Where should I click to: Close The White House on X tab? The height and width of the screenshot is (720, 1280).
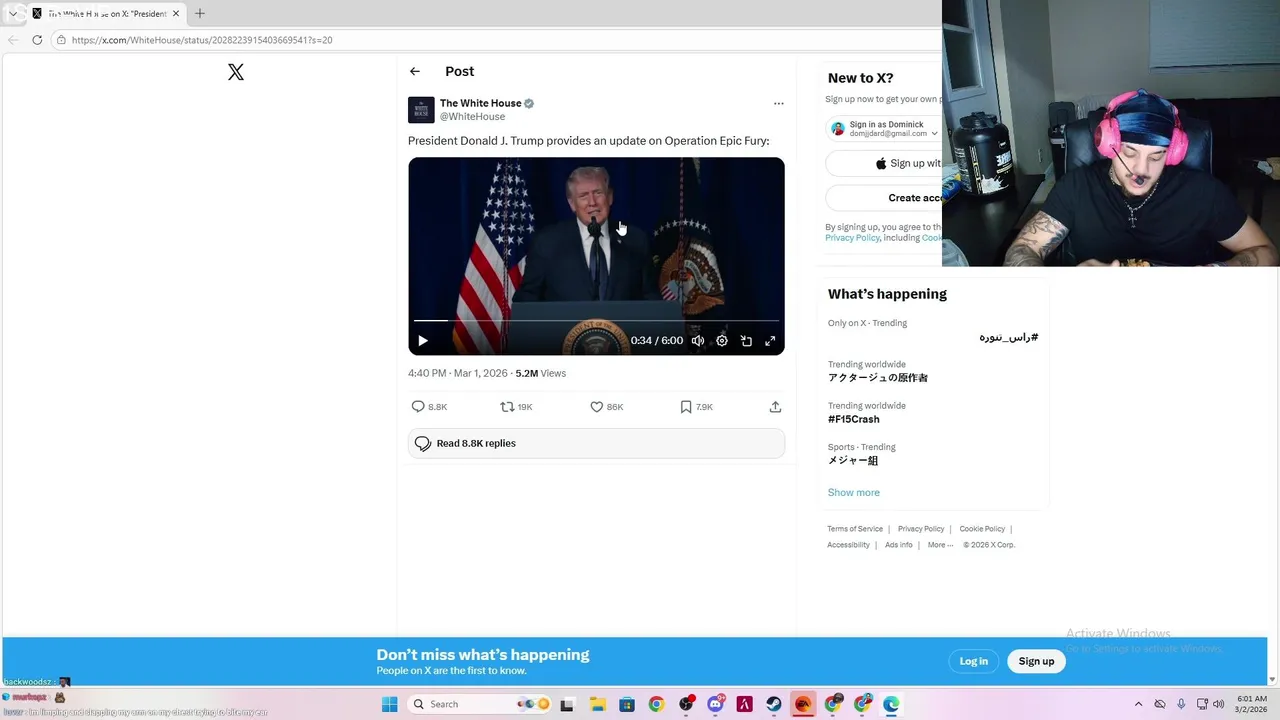point(176,14)
